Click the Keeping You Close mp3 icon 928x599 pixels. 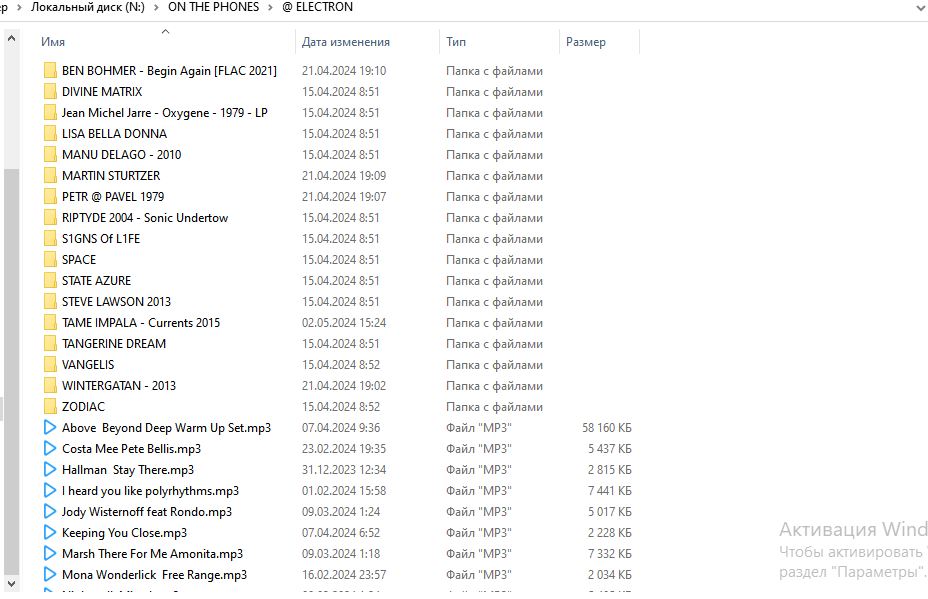50,533
